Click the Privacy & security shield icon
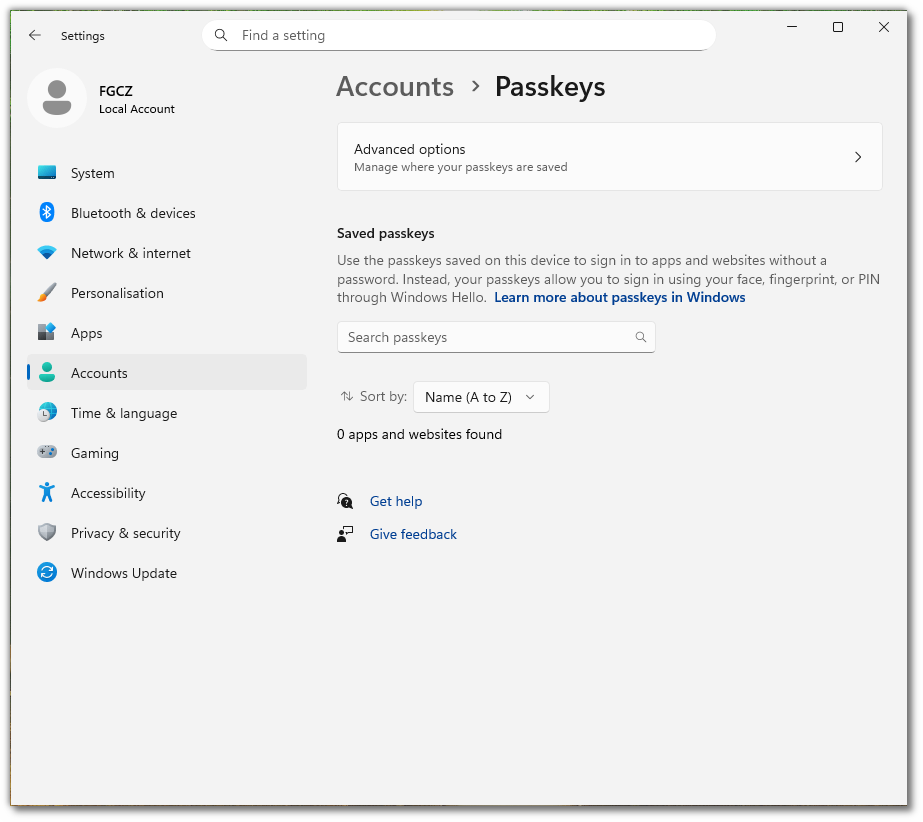This screenshot has height=822, width=923. [x=47, y=532]
